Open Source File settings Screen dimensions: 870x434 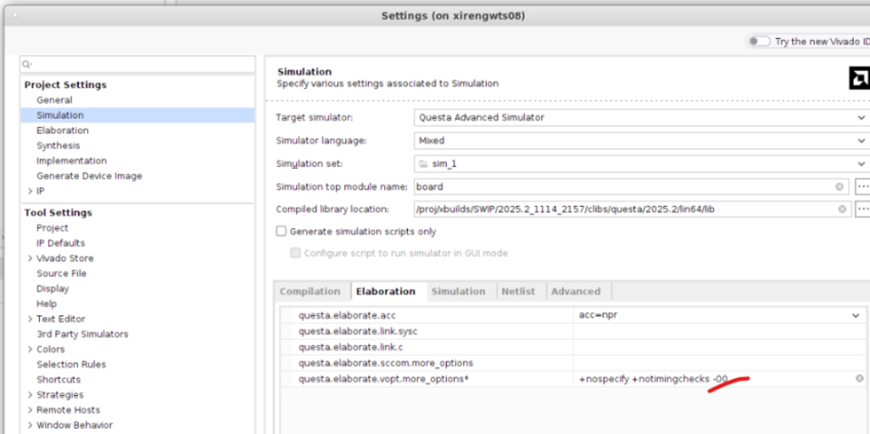(x=62, y=274)
